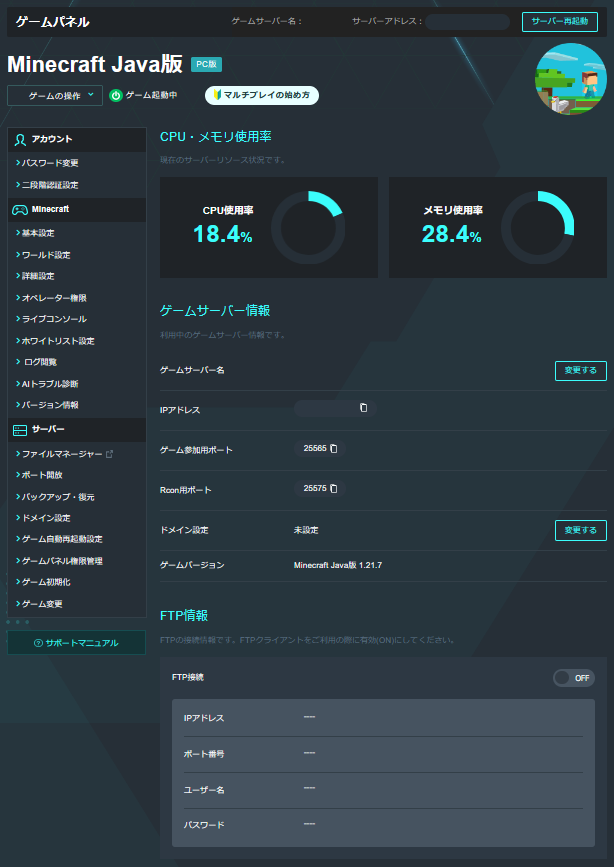The image size is (614, 867).
Task: Click the ゲーム参加用ポート label
Action: coord(196,450)
